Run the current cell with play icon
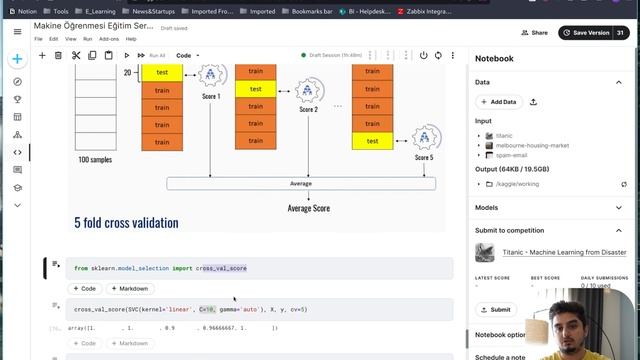Image resolution: width=640 pixels, height=360 pixels. tap(127, 55)
